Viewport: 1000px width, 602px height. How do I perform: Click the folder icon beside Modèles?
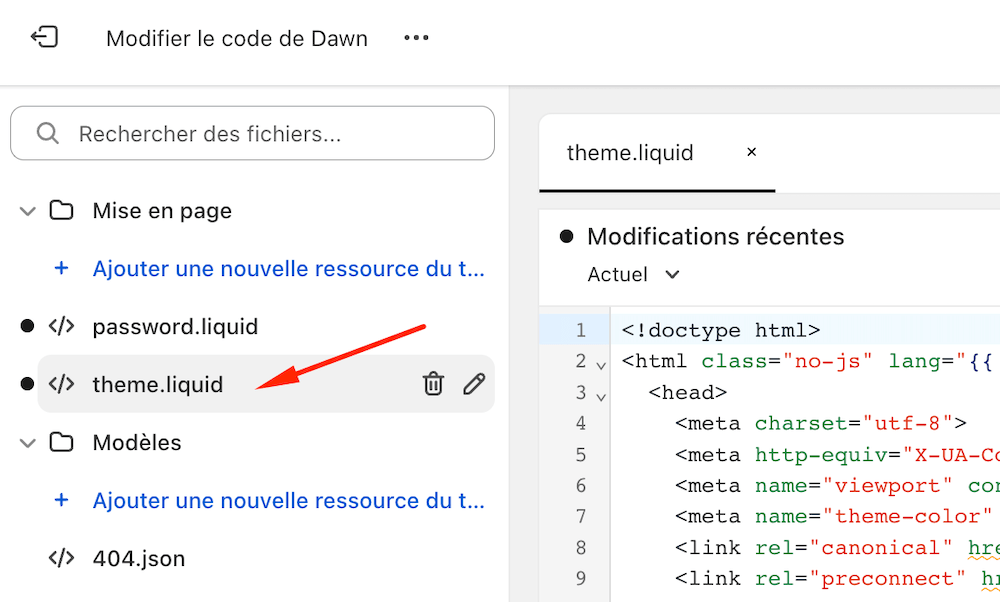[x=60, y=442]
